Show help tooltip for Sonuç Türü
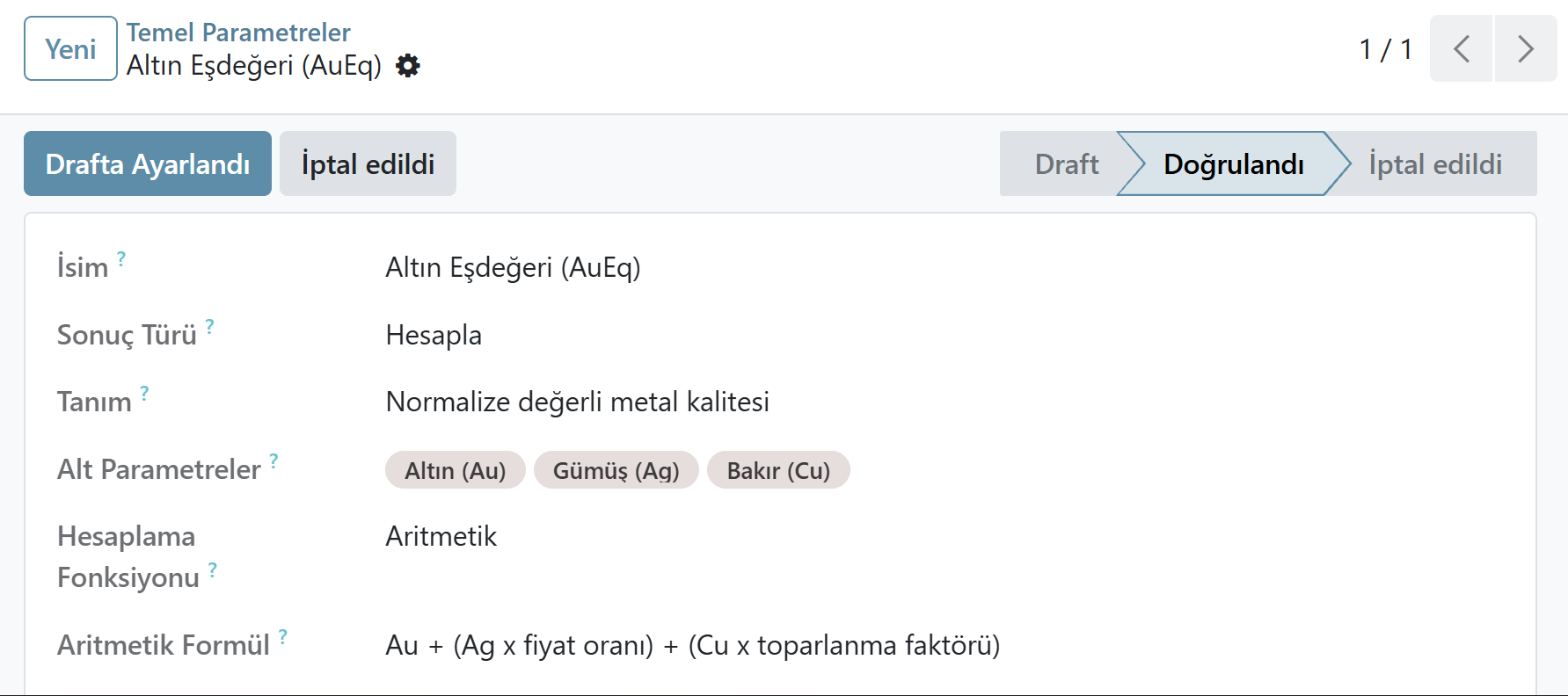 [x=209, y=326]
